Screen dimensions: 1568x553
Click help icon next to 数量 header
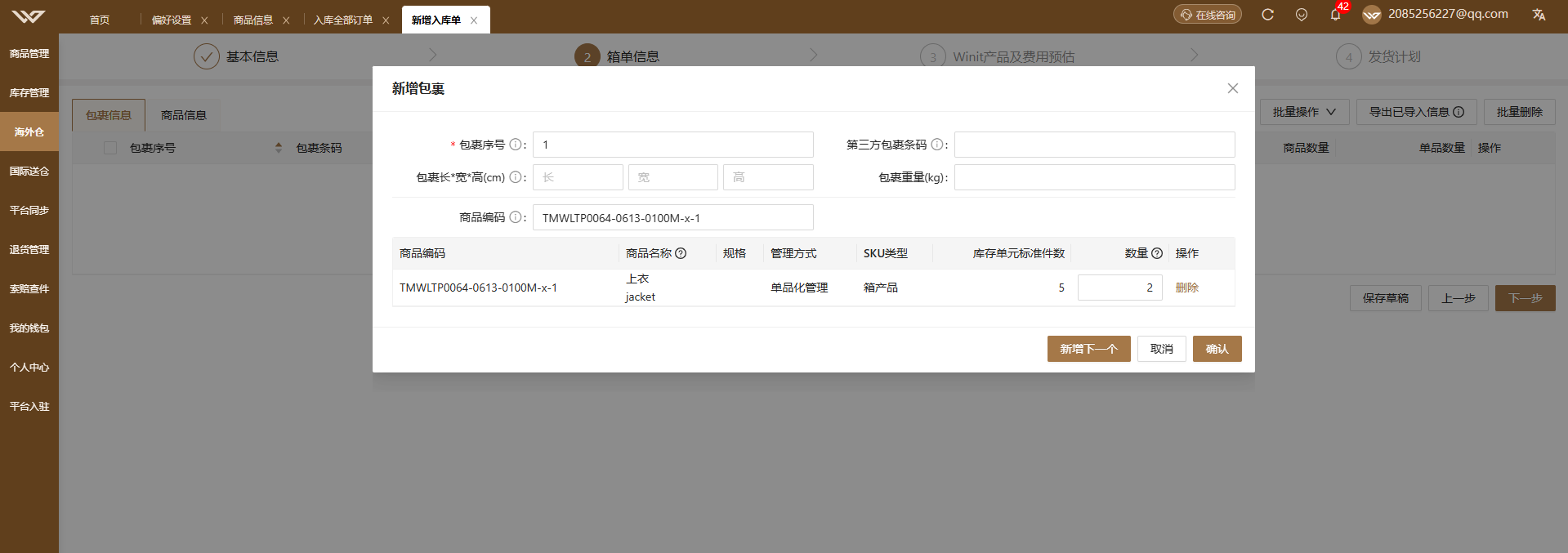tap(1157, 253)
